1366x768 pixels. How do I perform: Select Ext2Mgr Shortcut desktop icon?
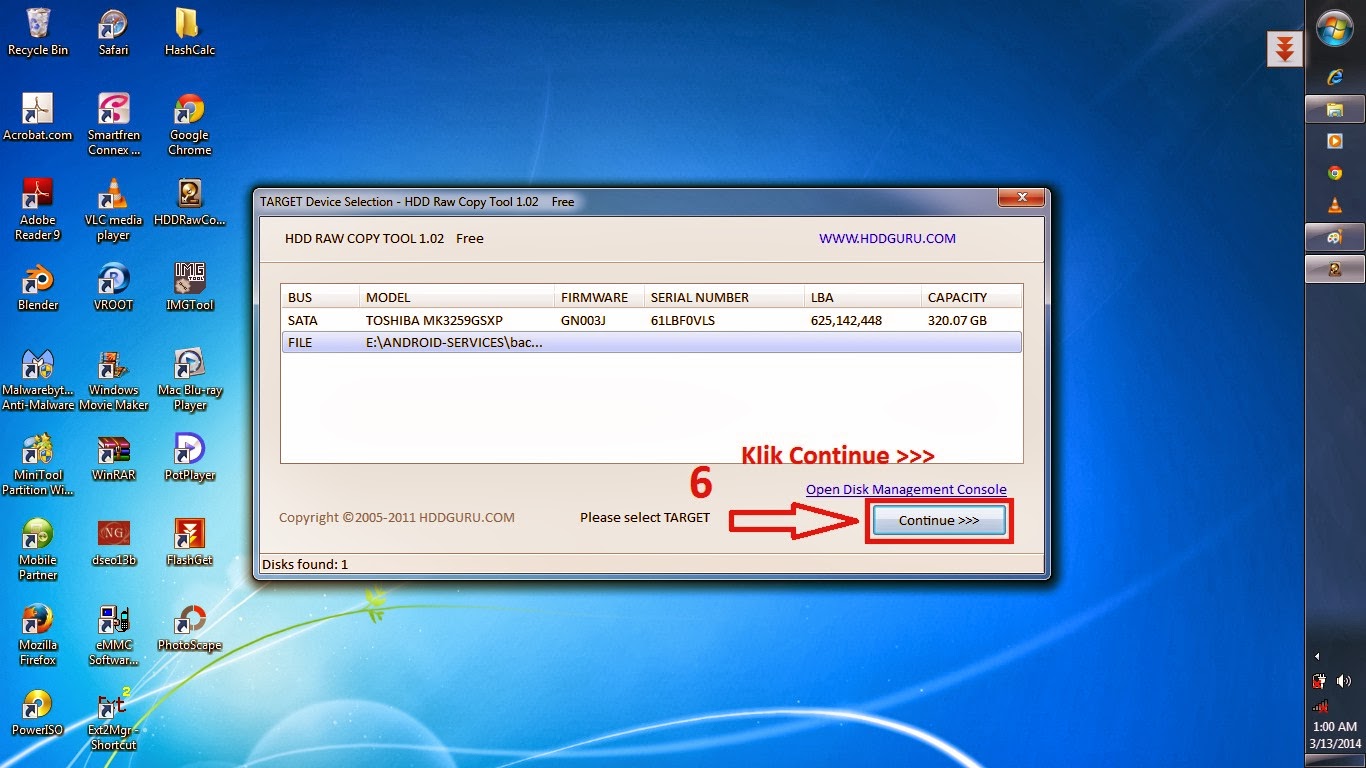[x=113, y=718]
